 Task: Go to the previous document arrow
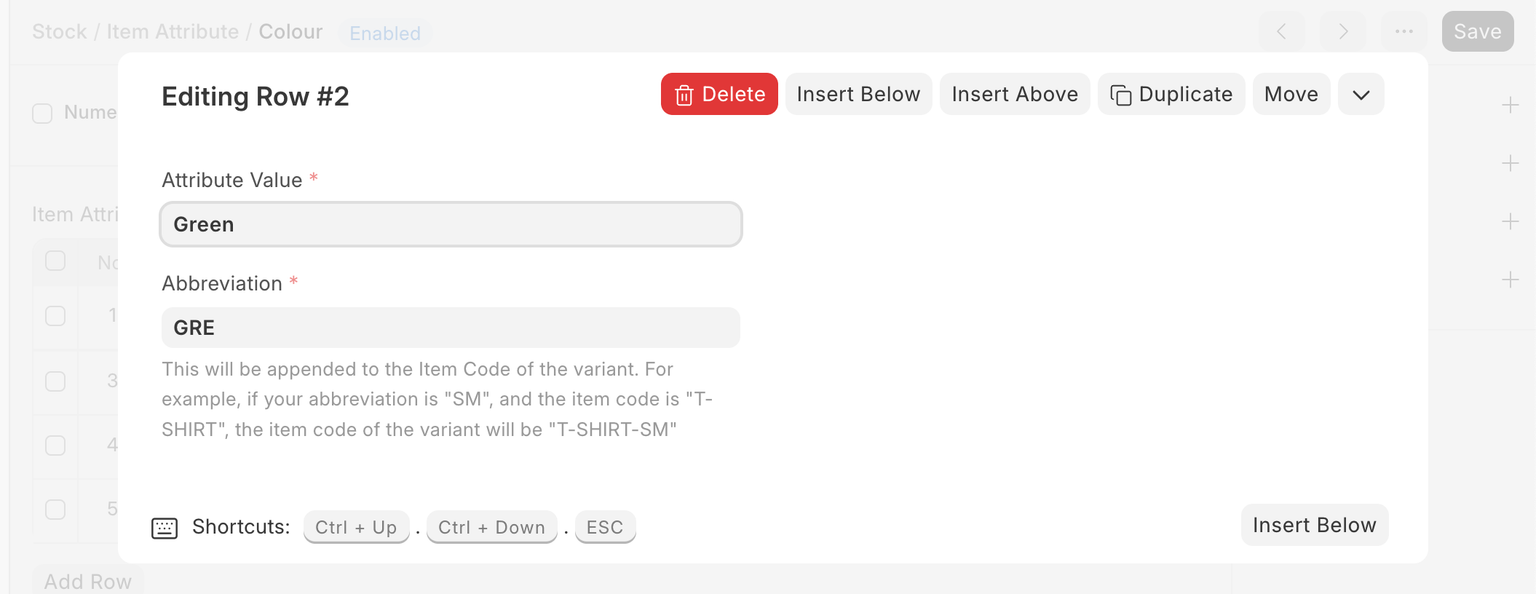point(1281,32)
